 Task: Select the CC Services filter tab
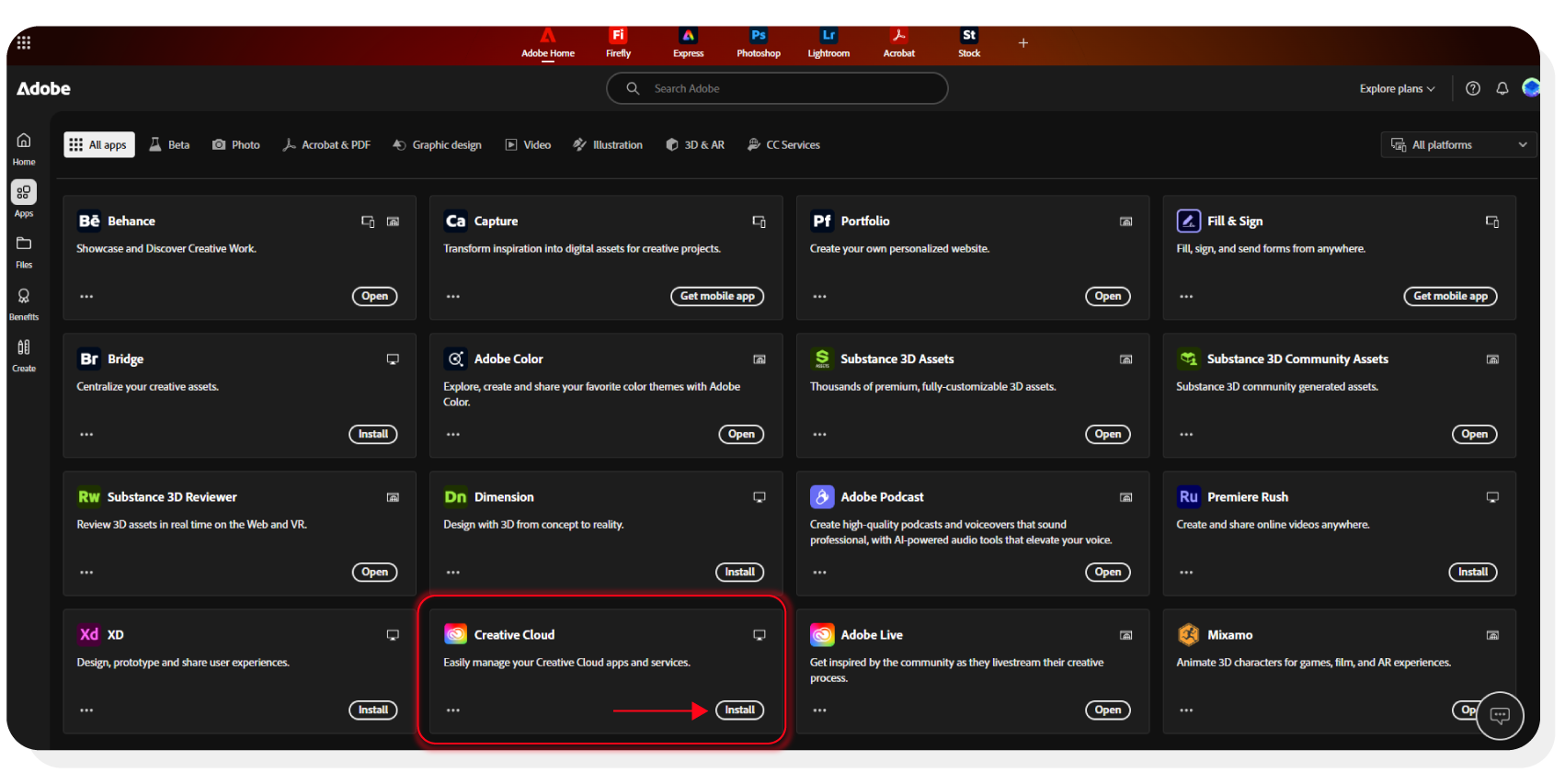pos(783,145)
